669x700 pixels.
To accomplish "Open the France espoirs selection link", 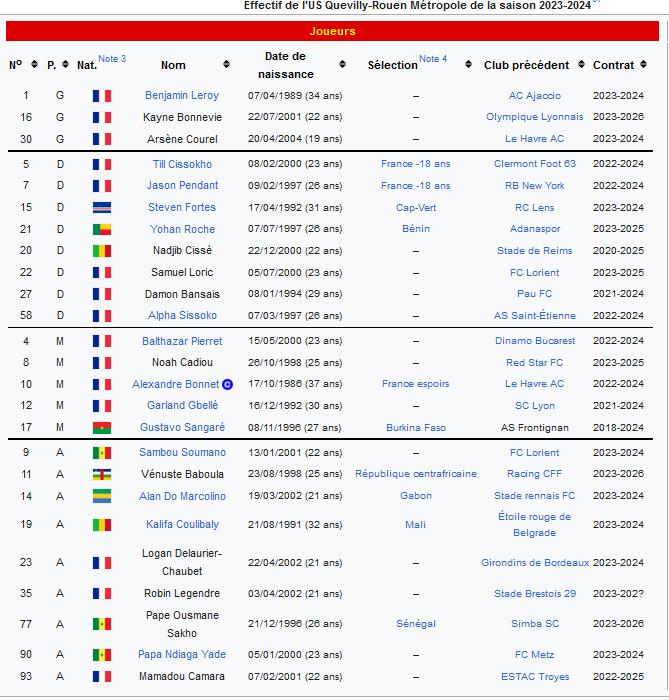I will tap(415, 384).
